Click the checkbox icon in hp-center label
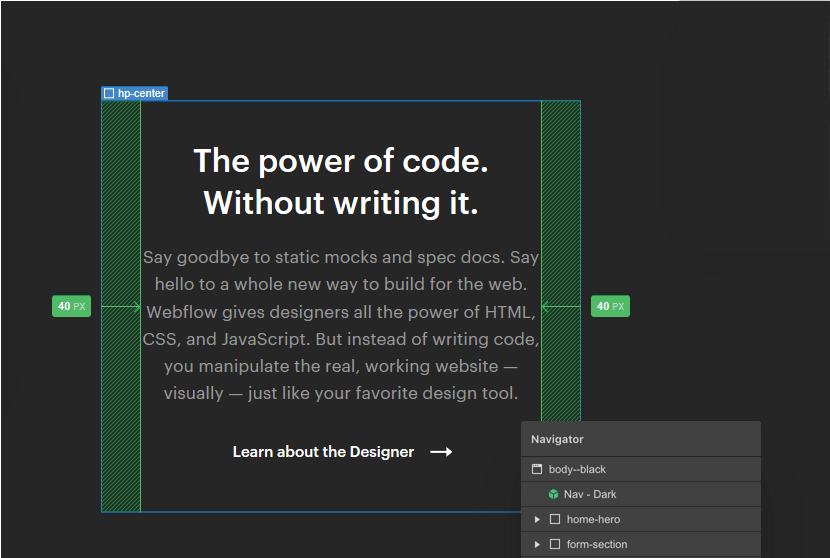This screenshot has width=830, height=558. tap(109, 93)
